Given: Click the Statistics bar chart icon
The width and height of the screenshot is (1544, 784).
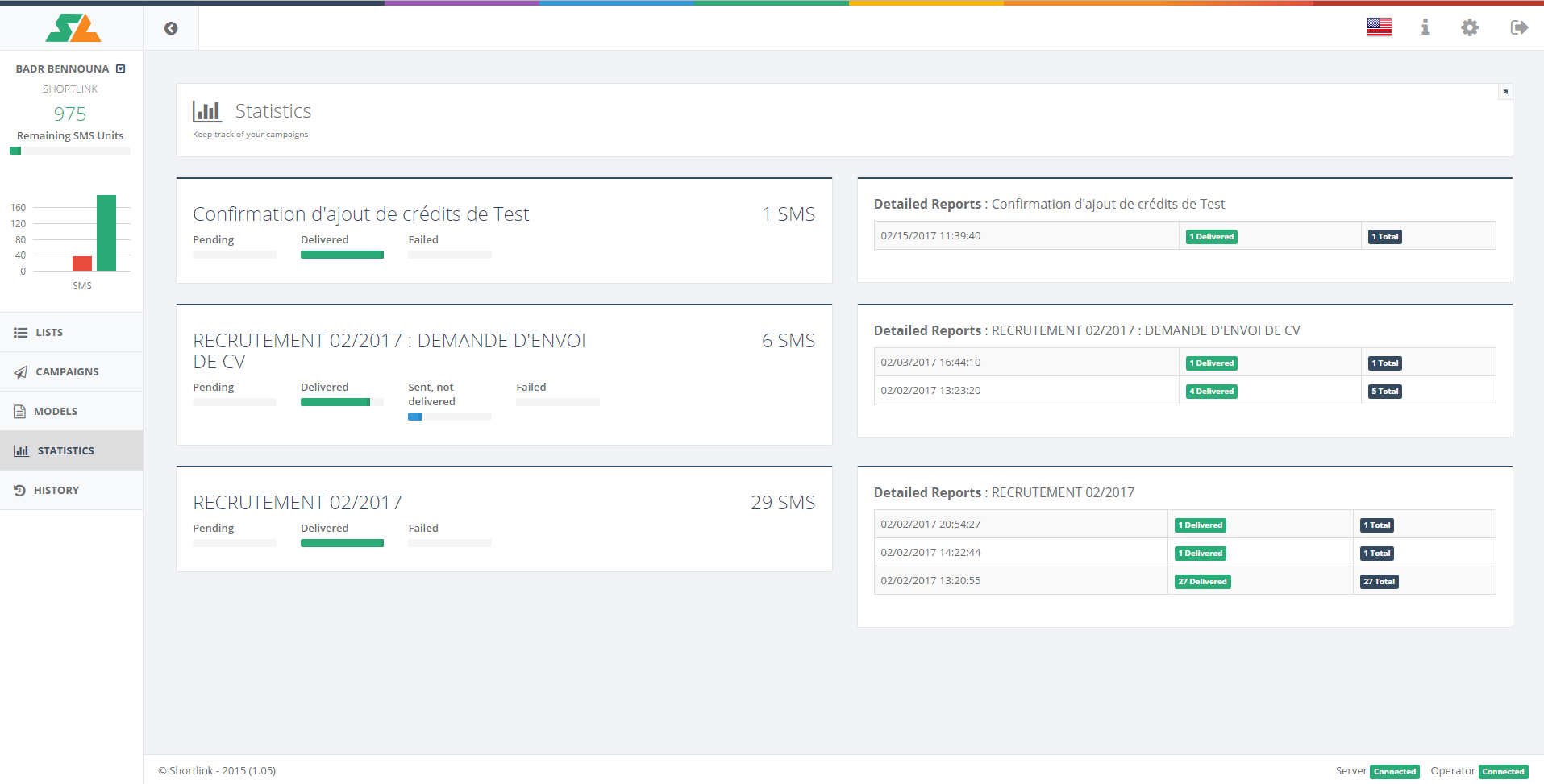Looking at the screenshot, I should 207,111.
